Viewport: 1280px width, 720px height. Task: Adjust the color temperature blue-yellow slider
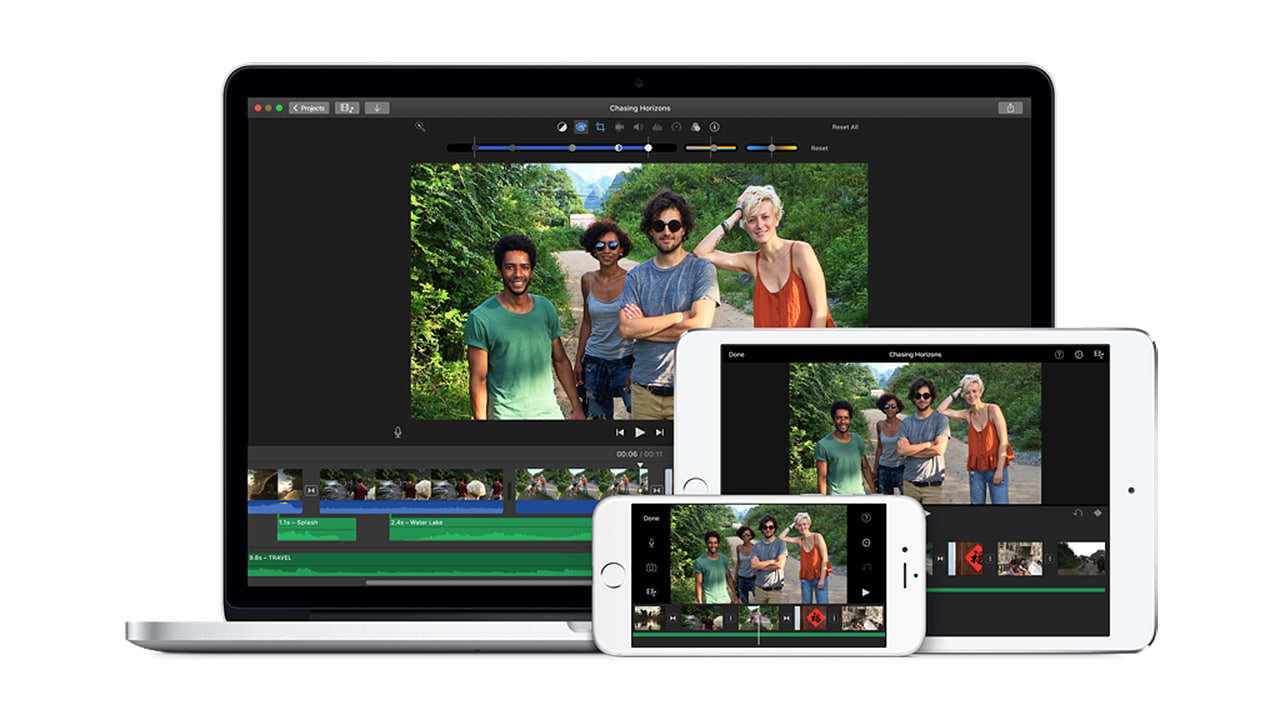click(772, 148)
